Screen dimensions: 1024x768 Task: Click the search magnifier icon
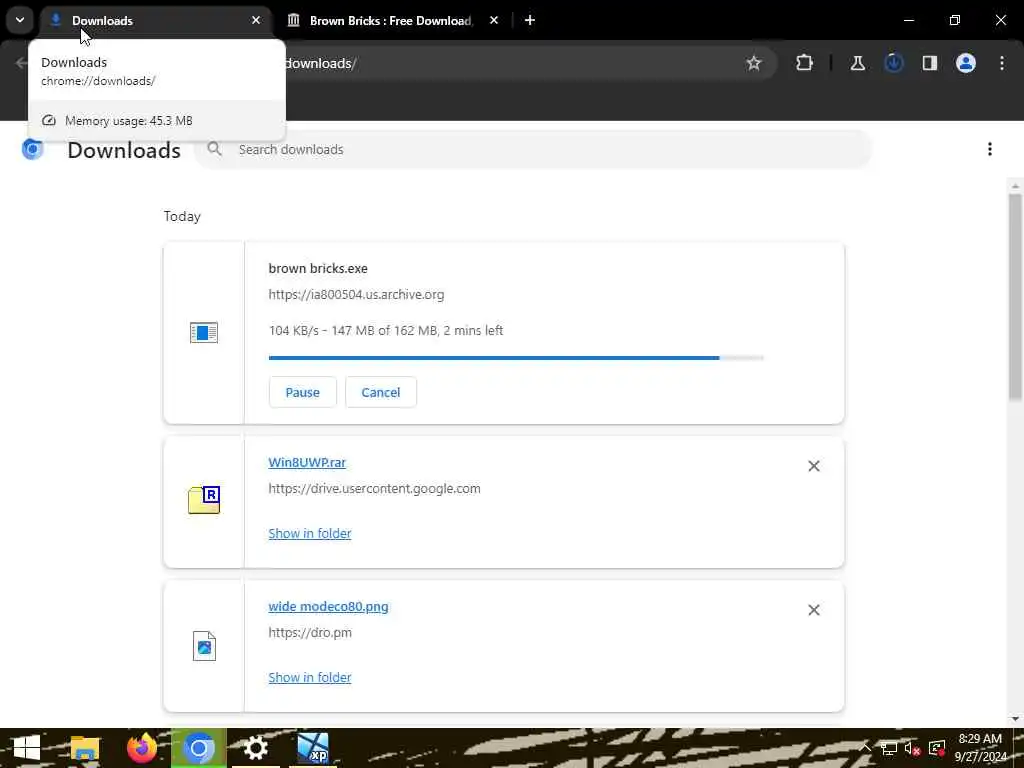point(214,149)
